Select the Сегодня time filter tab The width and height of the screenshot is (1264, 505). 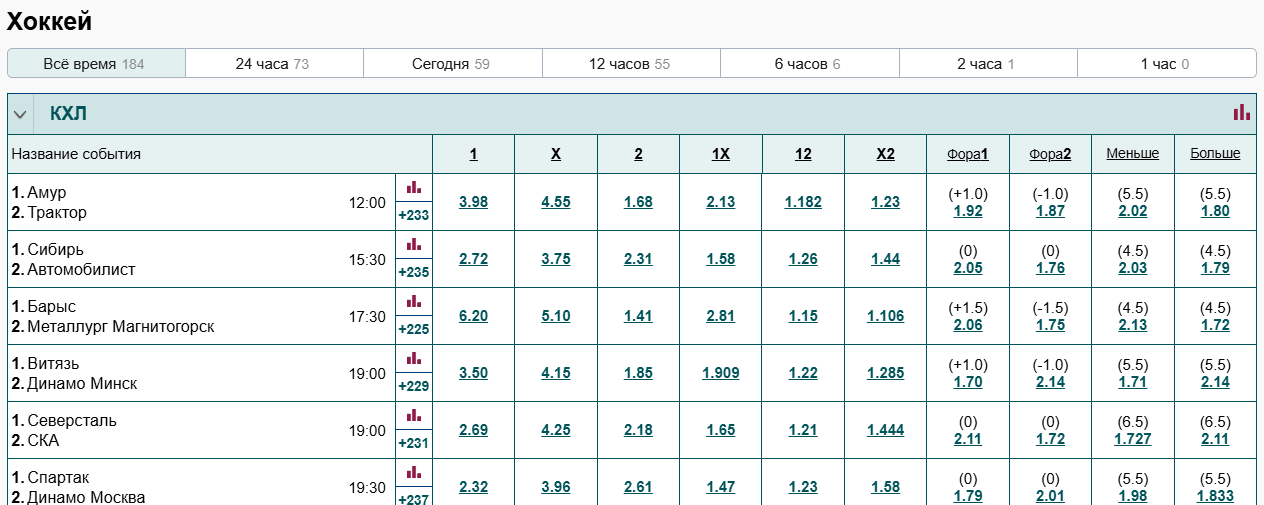click(453, 63)
